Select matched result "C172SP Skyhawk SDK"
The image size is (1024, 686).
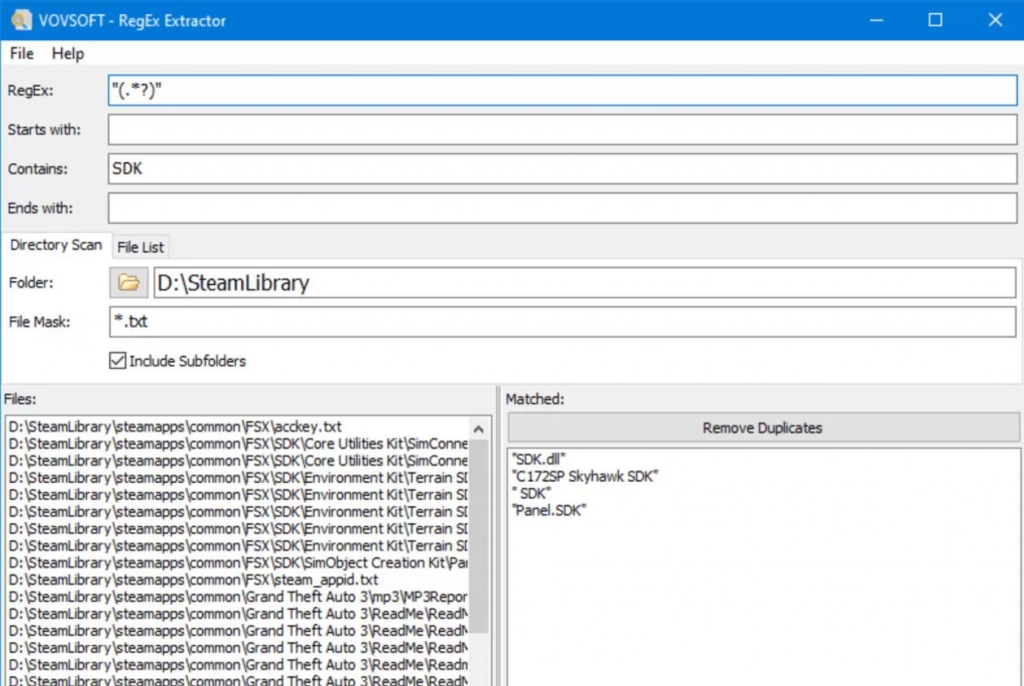click(x=585, y=476)
